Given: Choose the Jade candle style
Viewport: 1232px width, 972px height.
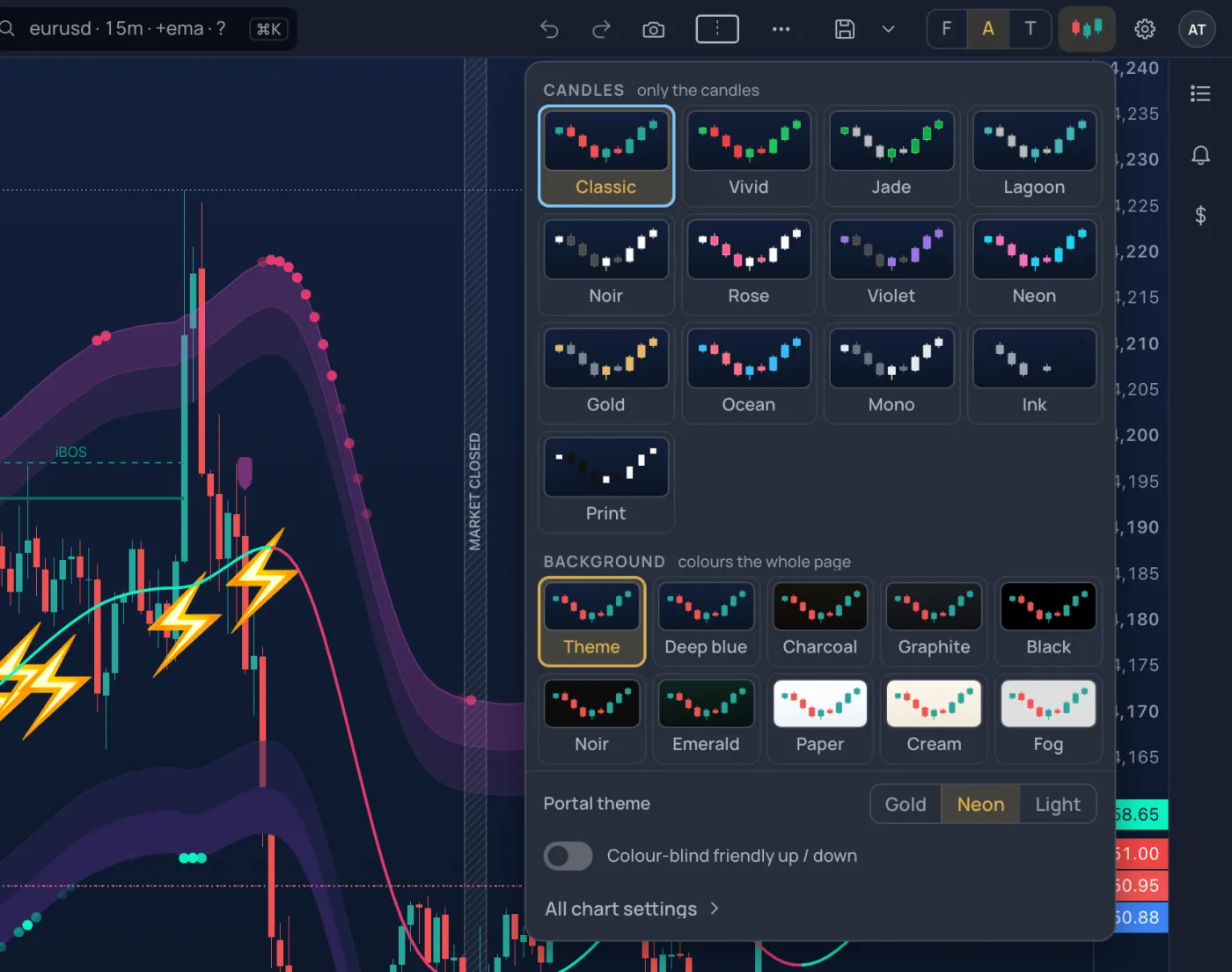Looking at the screenshot, I should (891, 156).
